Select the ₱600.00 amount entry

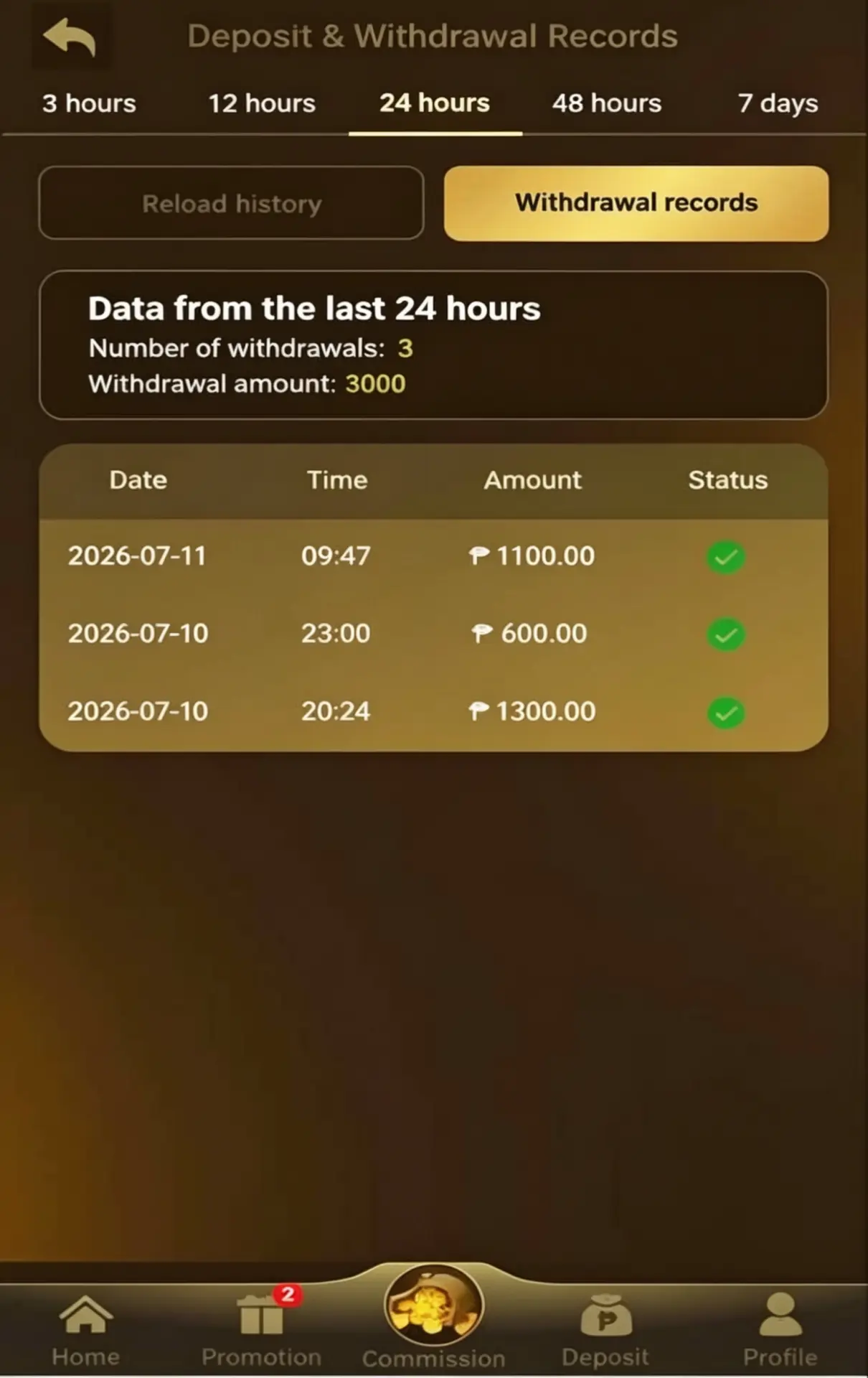pos(529,633)
